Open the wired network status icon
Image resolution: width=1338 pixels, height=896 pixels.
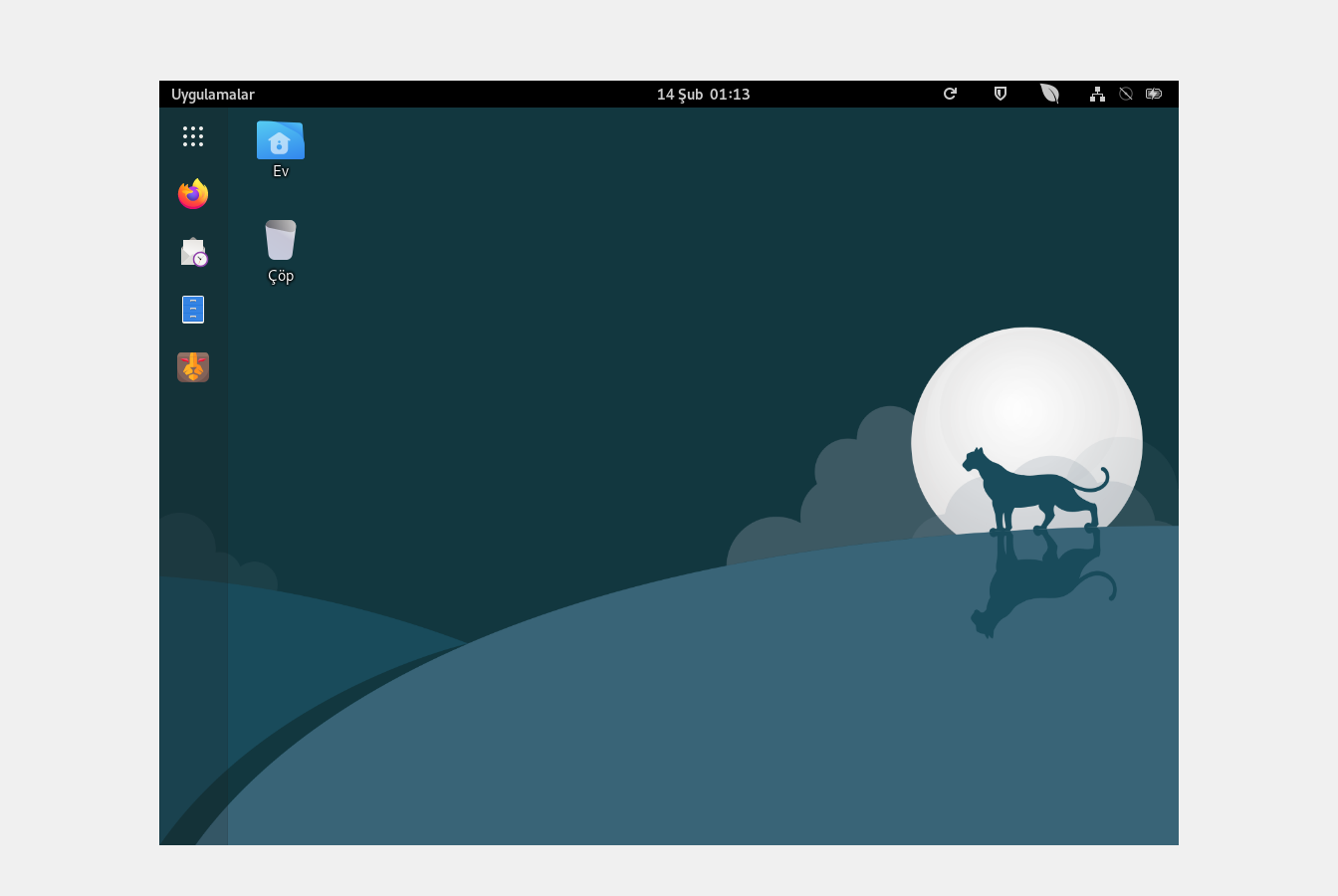click(1097, 95)
